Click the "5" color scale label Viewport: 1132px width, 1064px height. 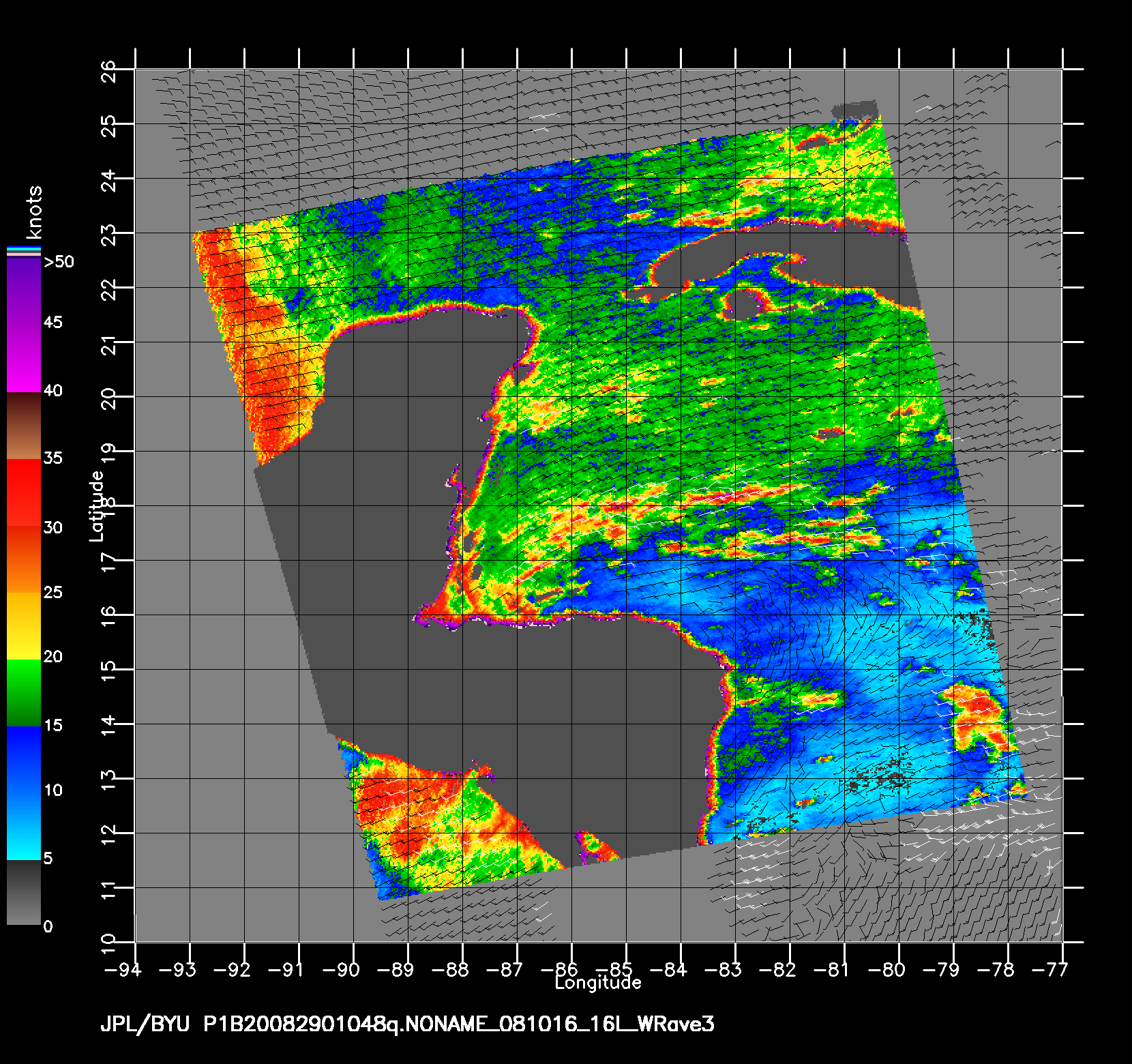48,859
